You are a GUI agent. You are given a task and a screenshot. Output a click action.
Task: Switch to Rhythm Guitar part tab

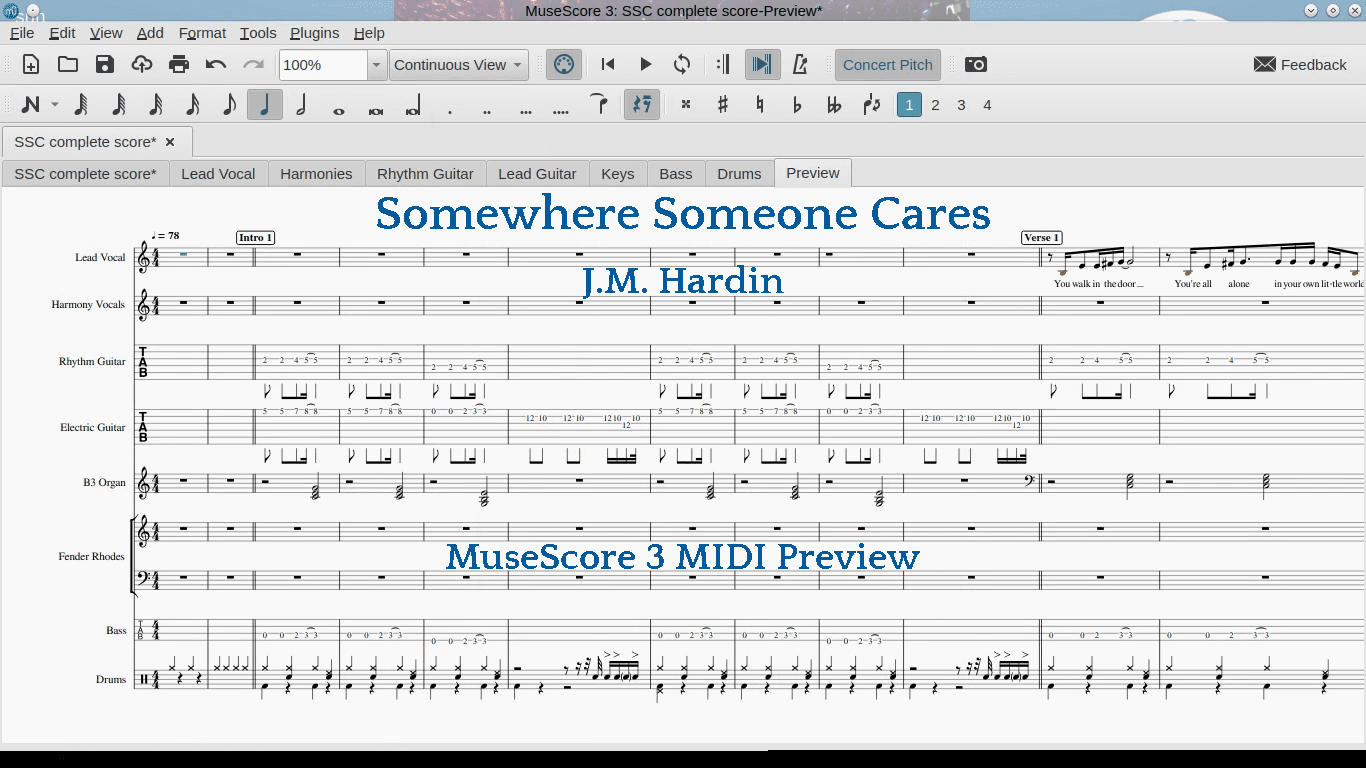[425, 174]
